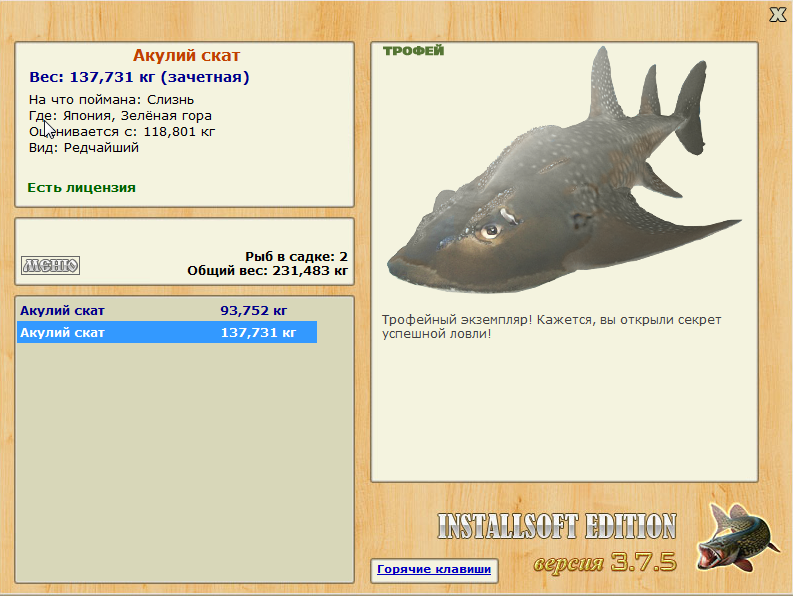Click the Акулий скат fish title

point(186,55)
